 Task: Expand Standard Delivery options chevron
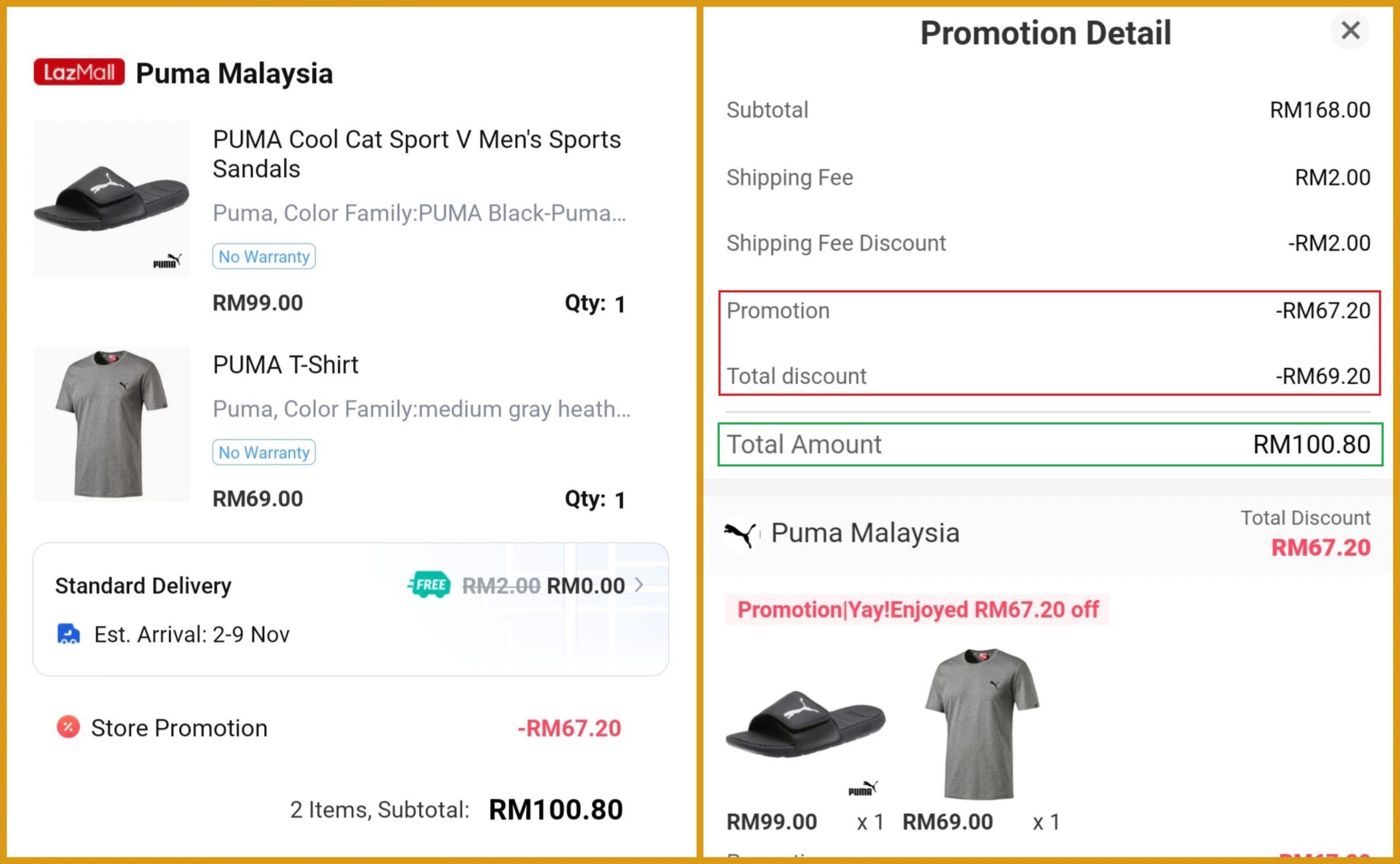[639, 585]
